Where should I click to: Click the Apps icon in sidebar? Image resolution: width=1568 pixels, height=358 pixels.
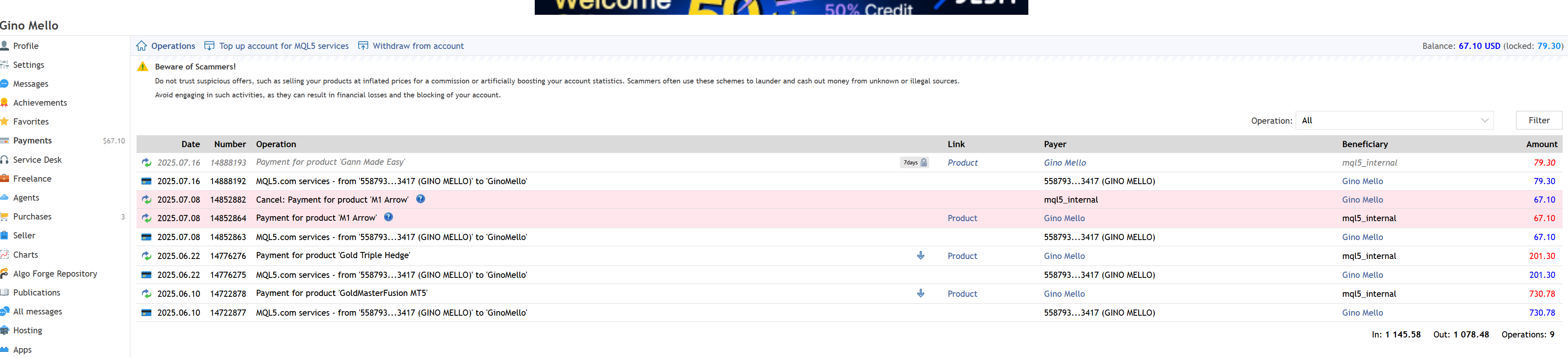click(4, 349)
